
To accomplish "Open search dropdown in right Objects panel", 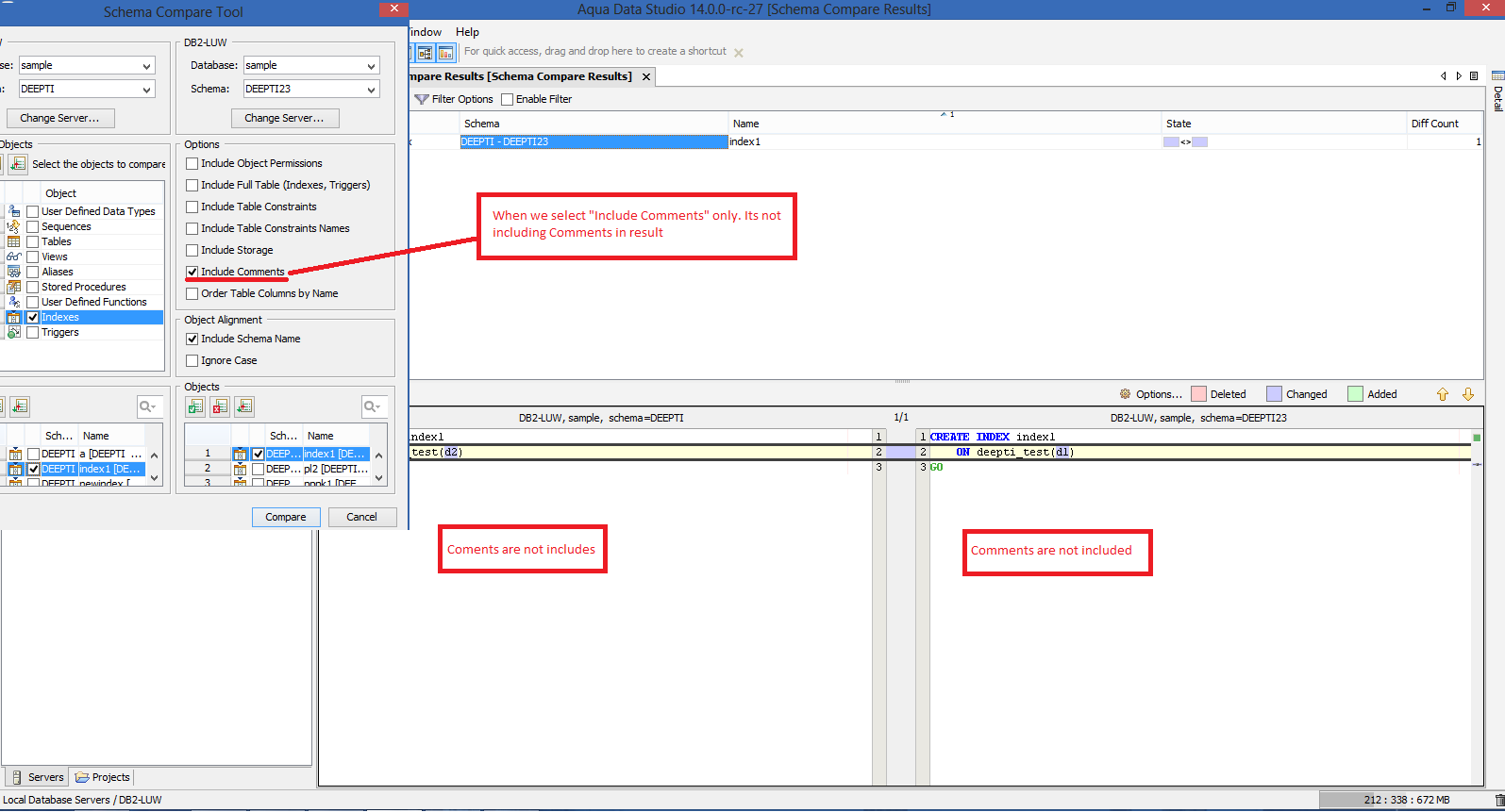I will click(374, 406).
